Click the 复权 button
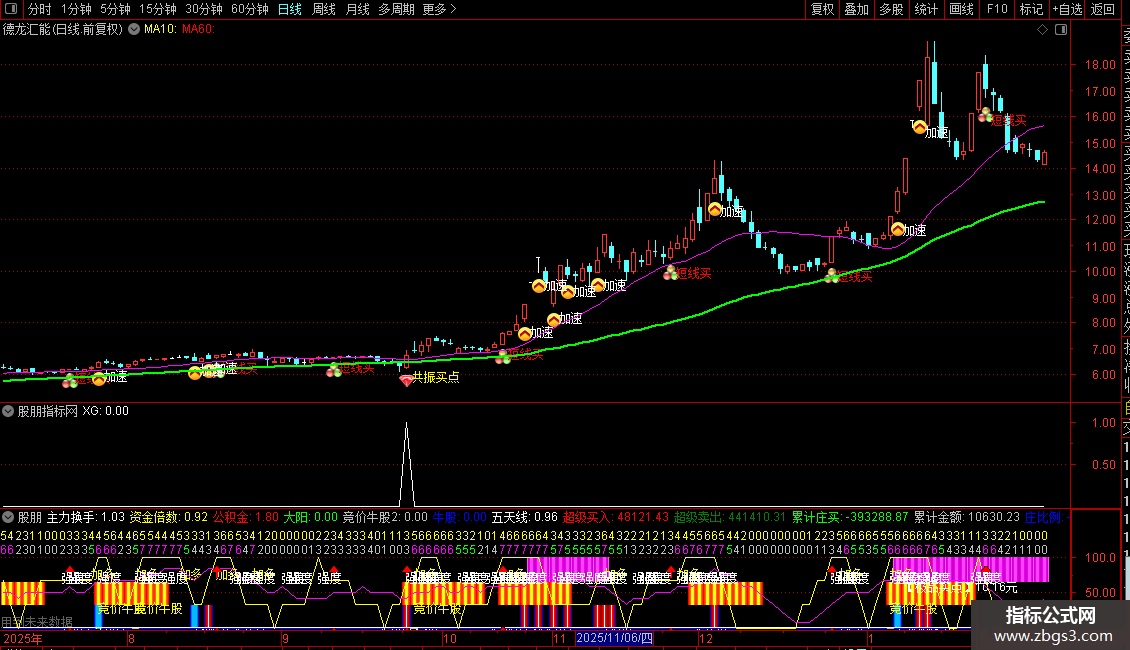 [x=822, y=9]
